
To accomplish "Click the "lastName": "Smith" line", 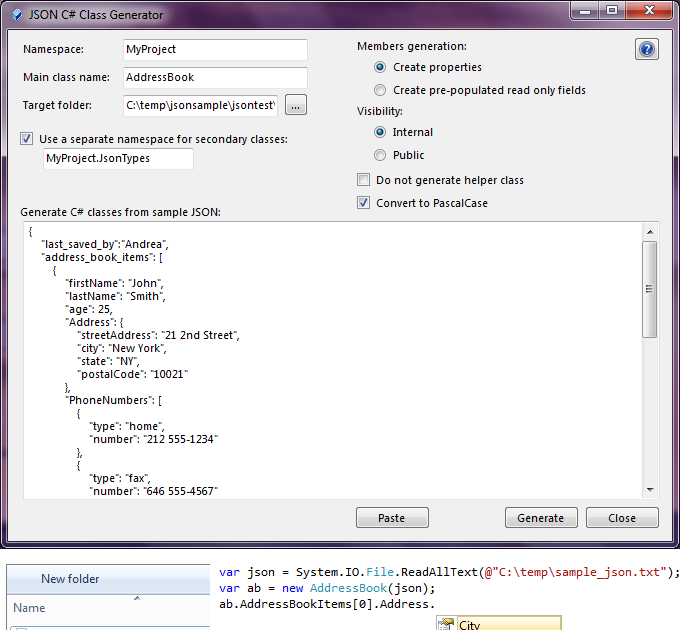I will (116, 297).
